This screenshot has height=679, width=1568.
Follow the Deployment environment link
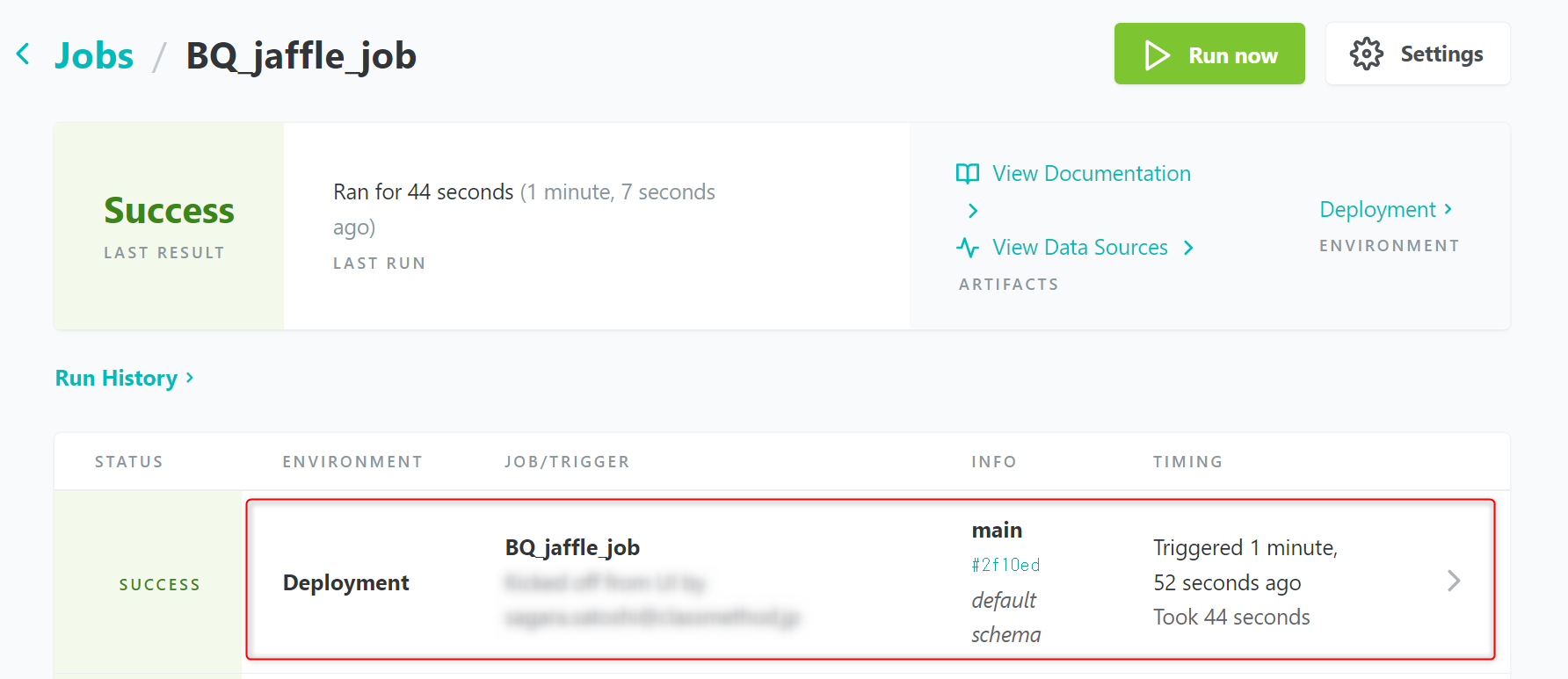point(1376,210)
